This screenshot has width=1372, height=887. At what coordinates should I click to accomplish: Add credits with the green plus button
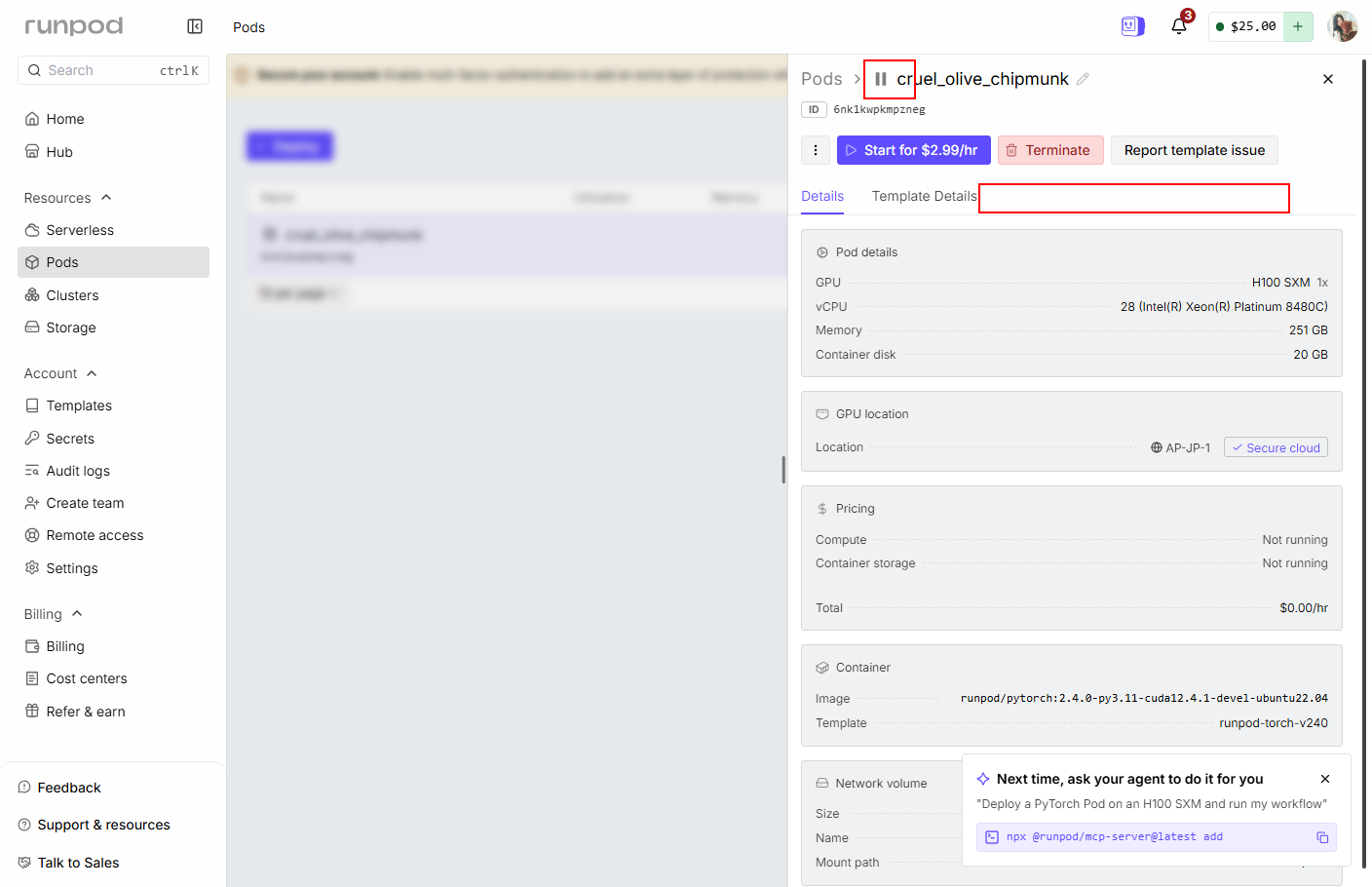click(1298, 26)
